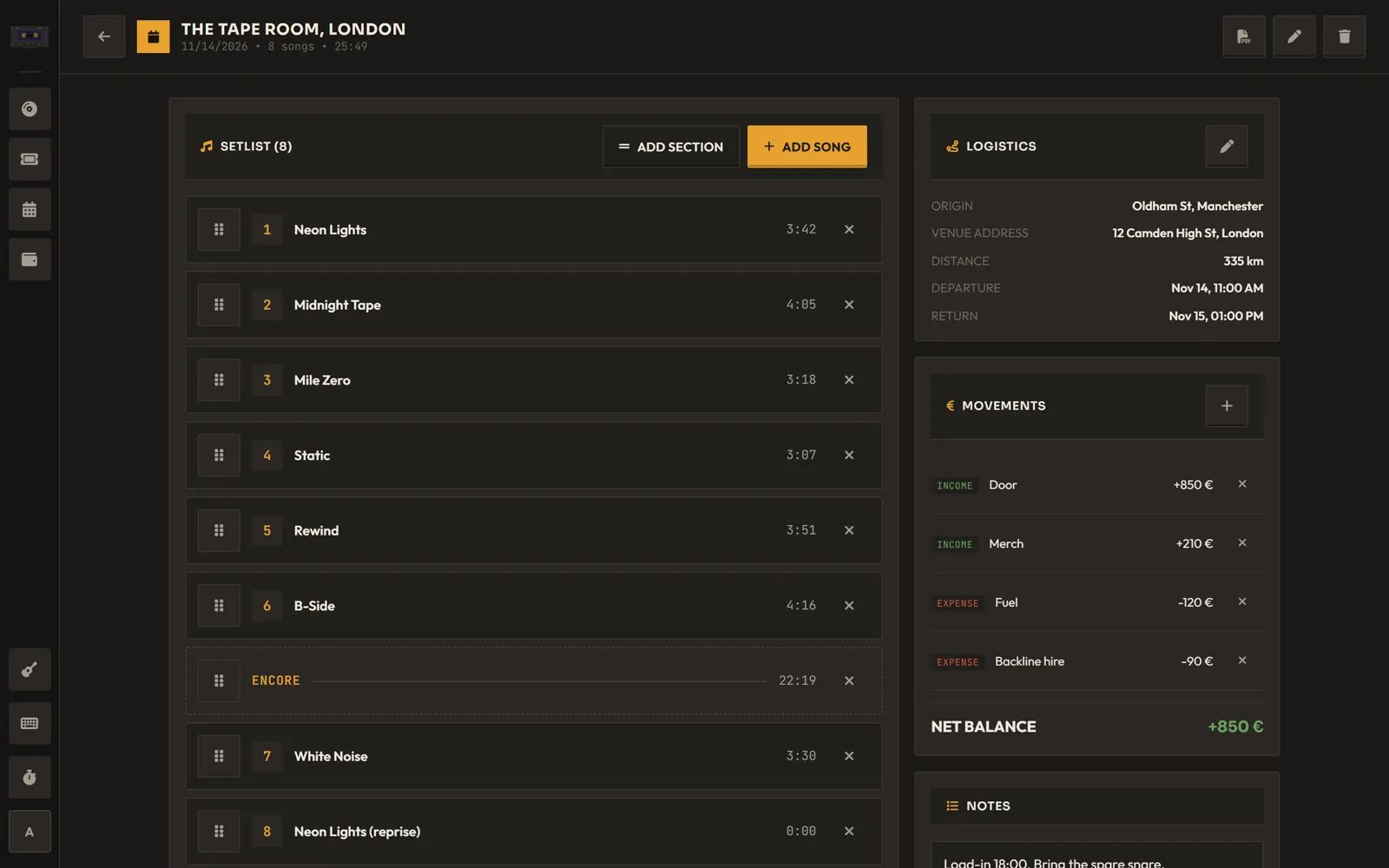
Task: Edit the gig with the header pencil
Action: (1294, 36)
